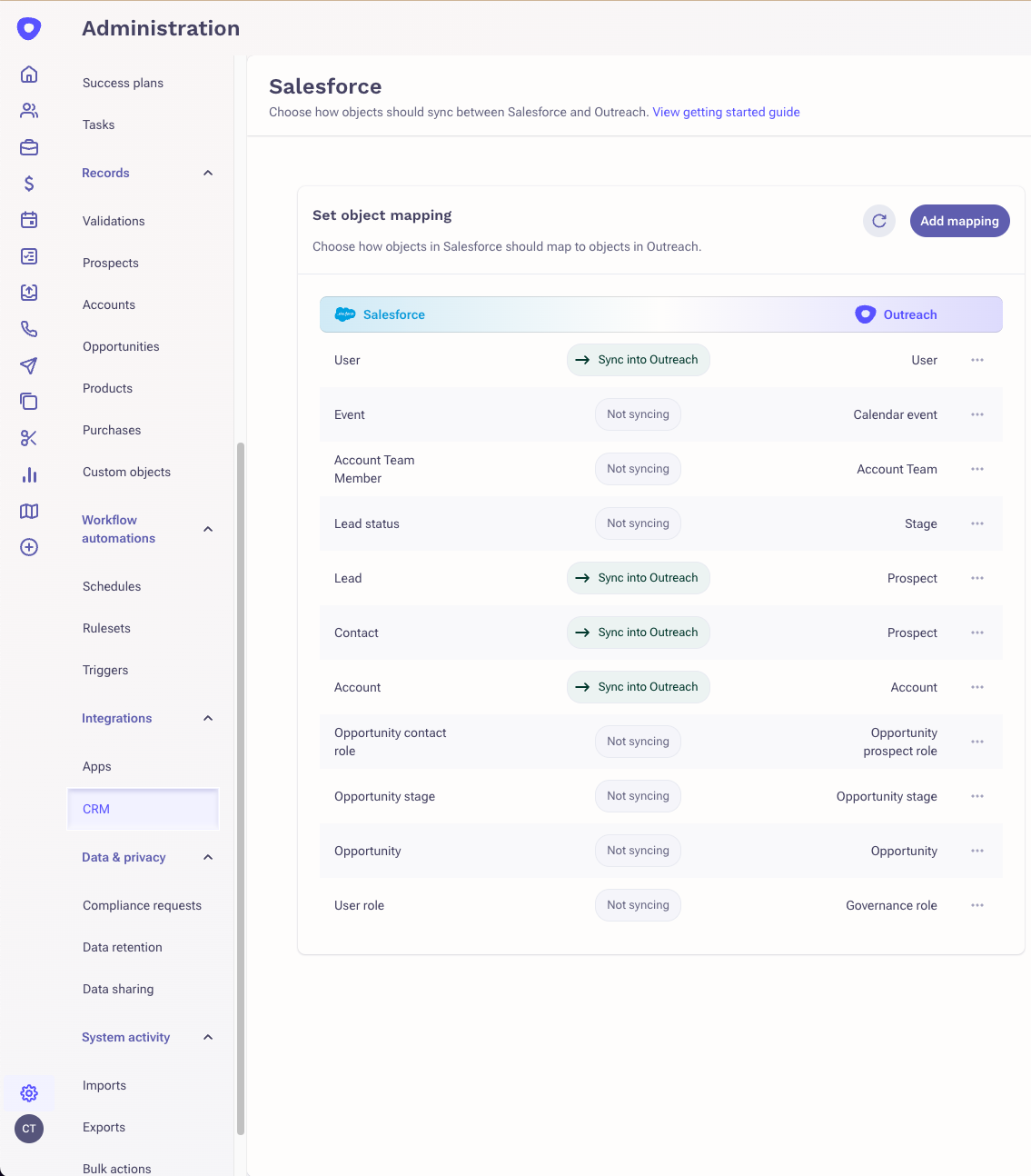Open the people icon in the left rail

(29, 111)
